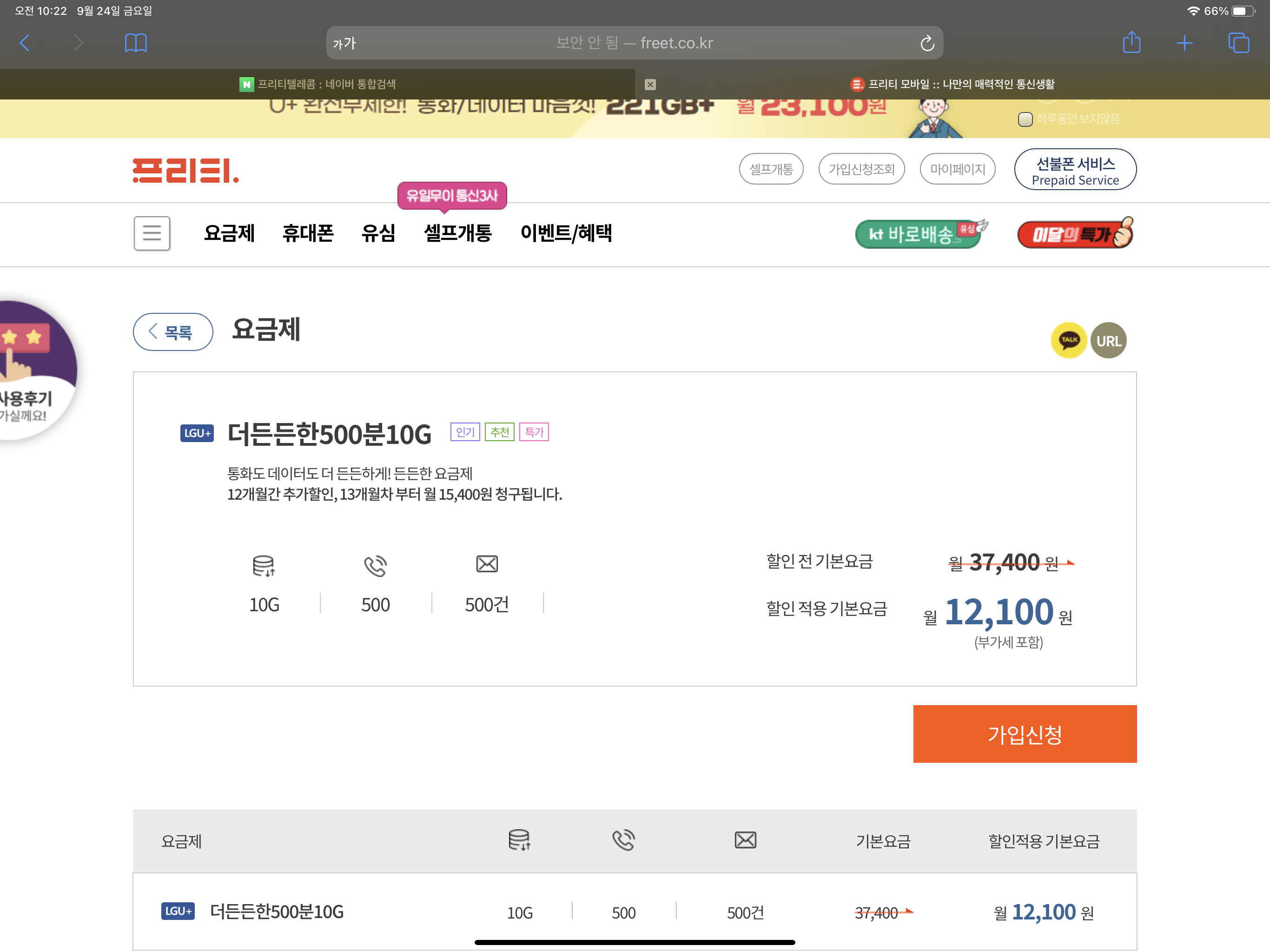This screenshot has height=952, width=1270.
Task: Click the top promotional 221GB+ banner
Action: click(635, 118)
